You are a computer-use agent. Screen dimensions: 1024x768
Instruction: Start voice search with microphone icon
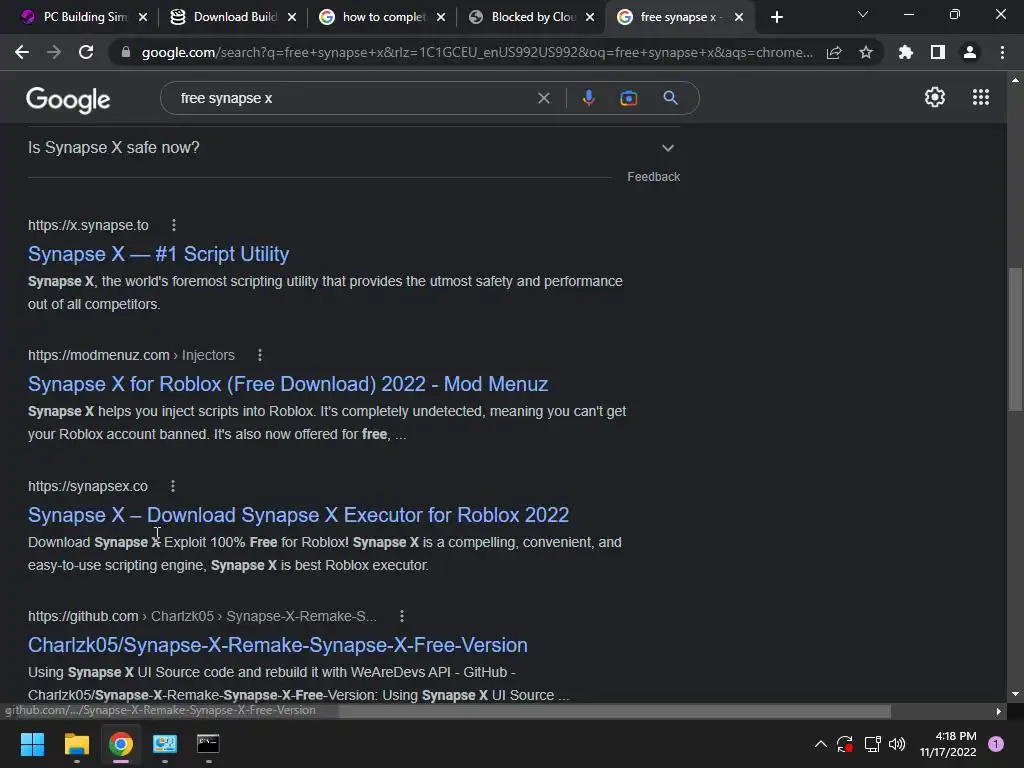pos(588,98)
